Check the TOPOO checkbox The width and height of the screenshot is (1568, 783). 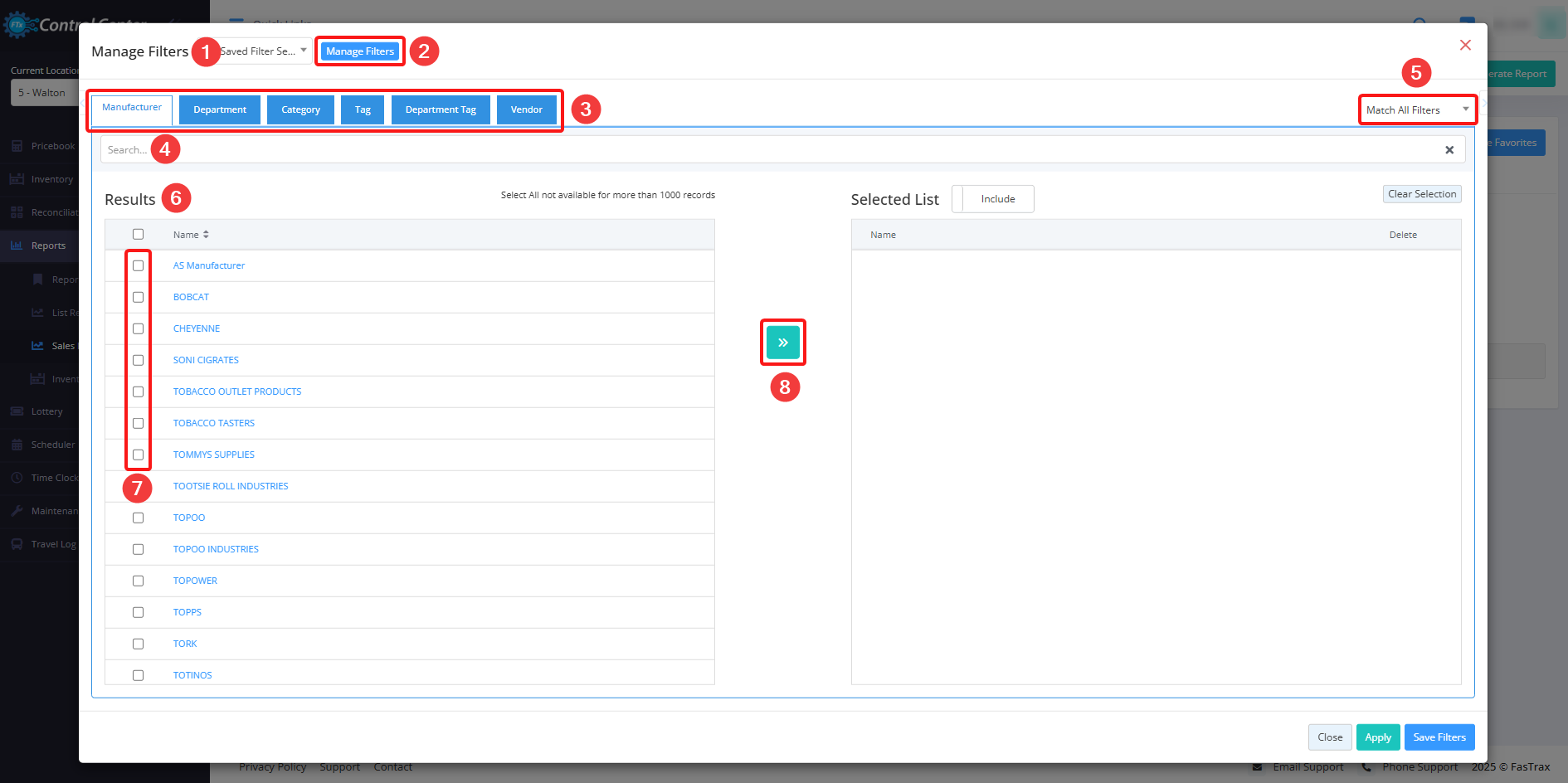click(139, 518)
